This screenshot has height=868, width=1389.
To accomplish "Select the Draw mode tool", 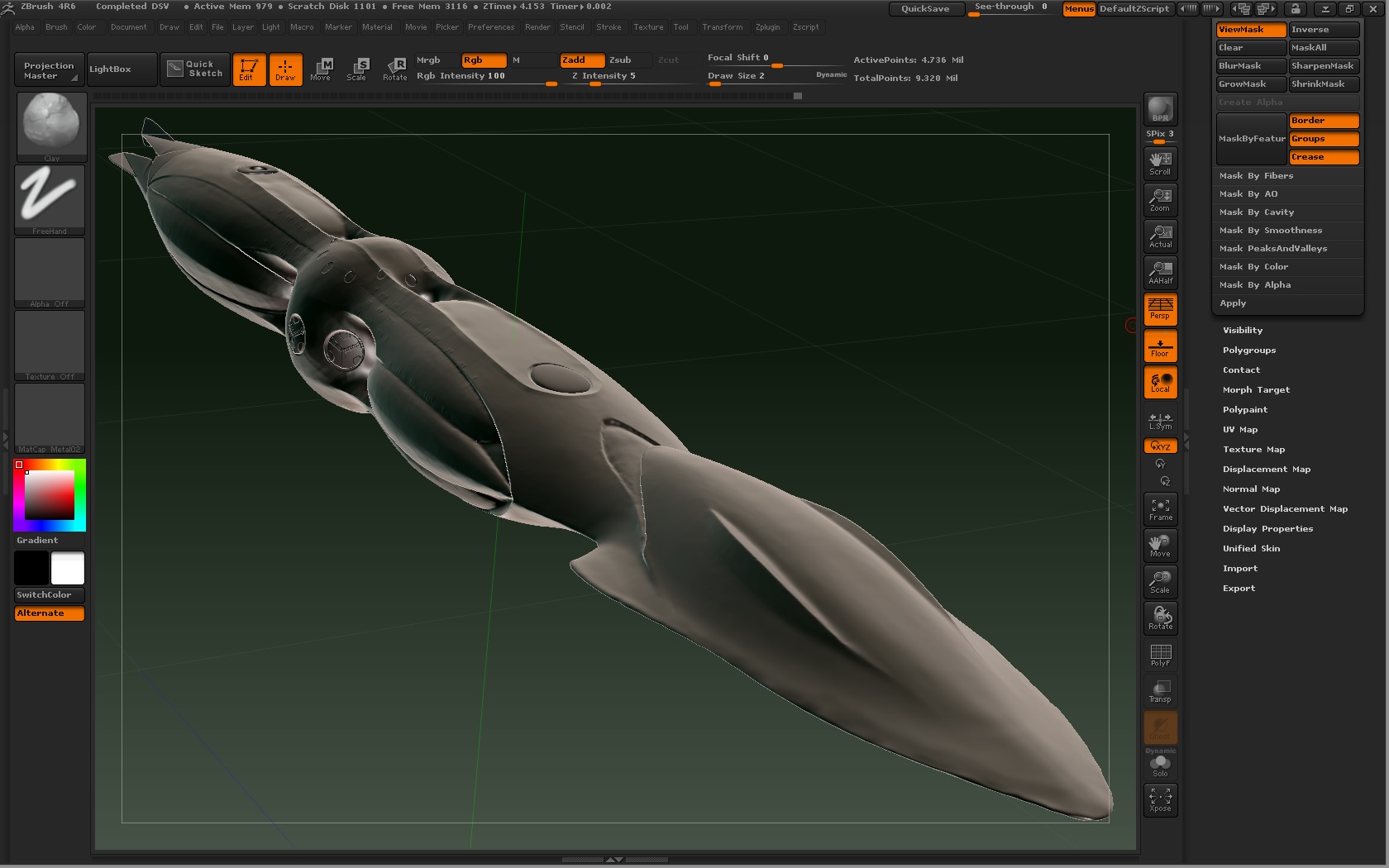I will pos(286,69).
